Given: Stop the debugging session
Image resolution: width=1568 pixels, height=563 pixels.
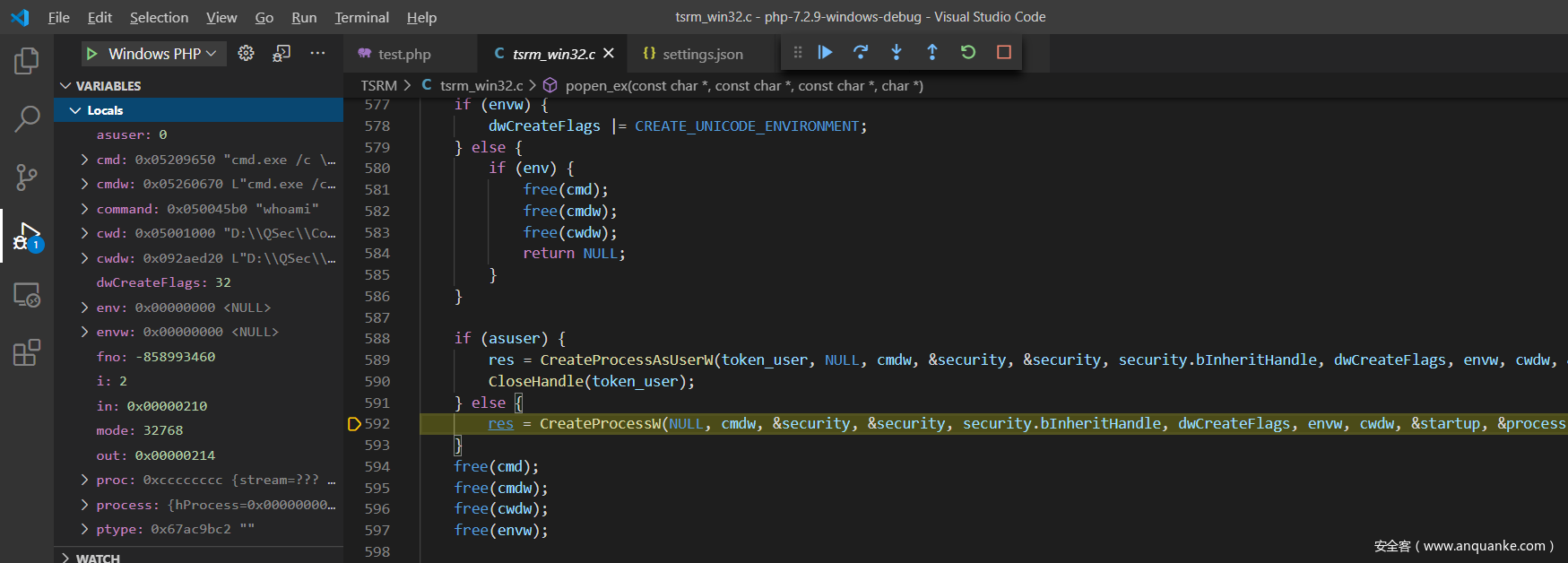Looking at the screenshot, I should (x=1004, y=53).
